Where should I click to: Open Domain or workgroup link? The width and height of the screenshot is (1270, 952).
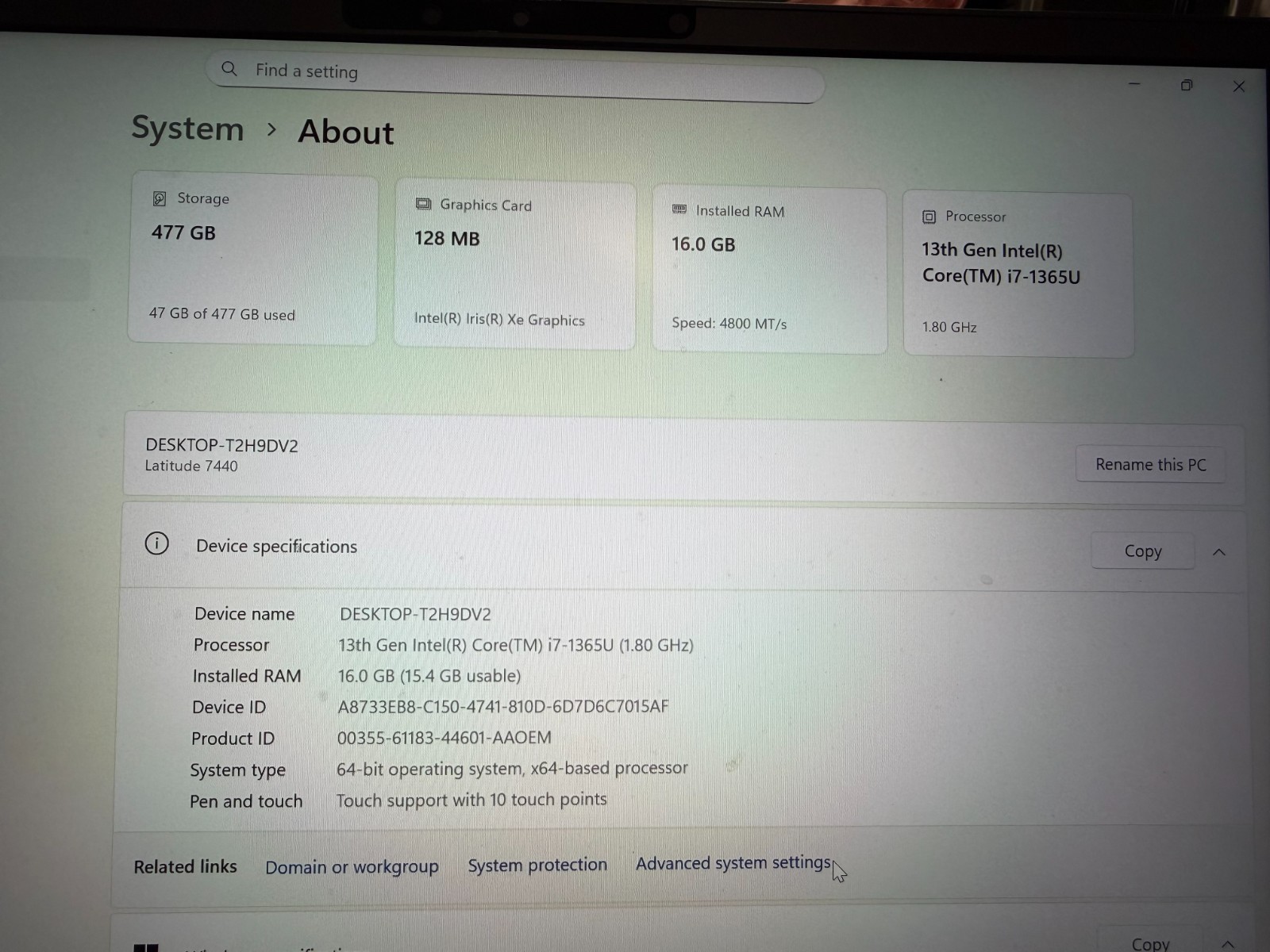tap(352, 867)
